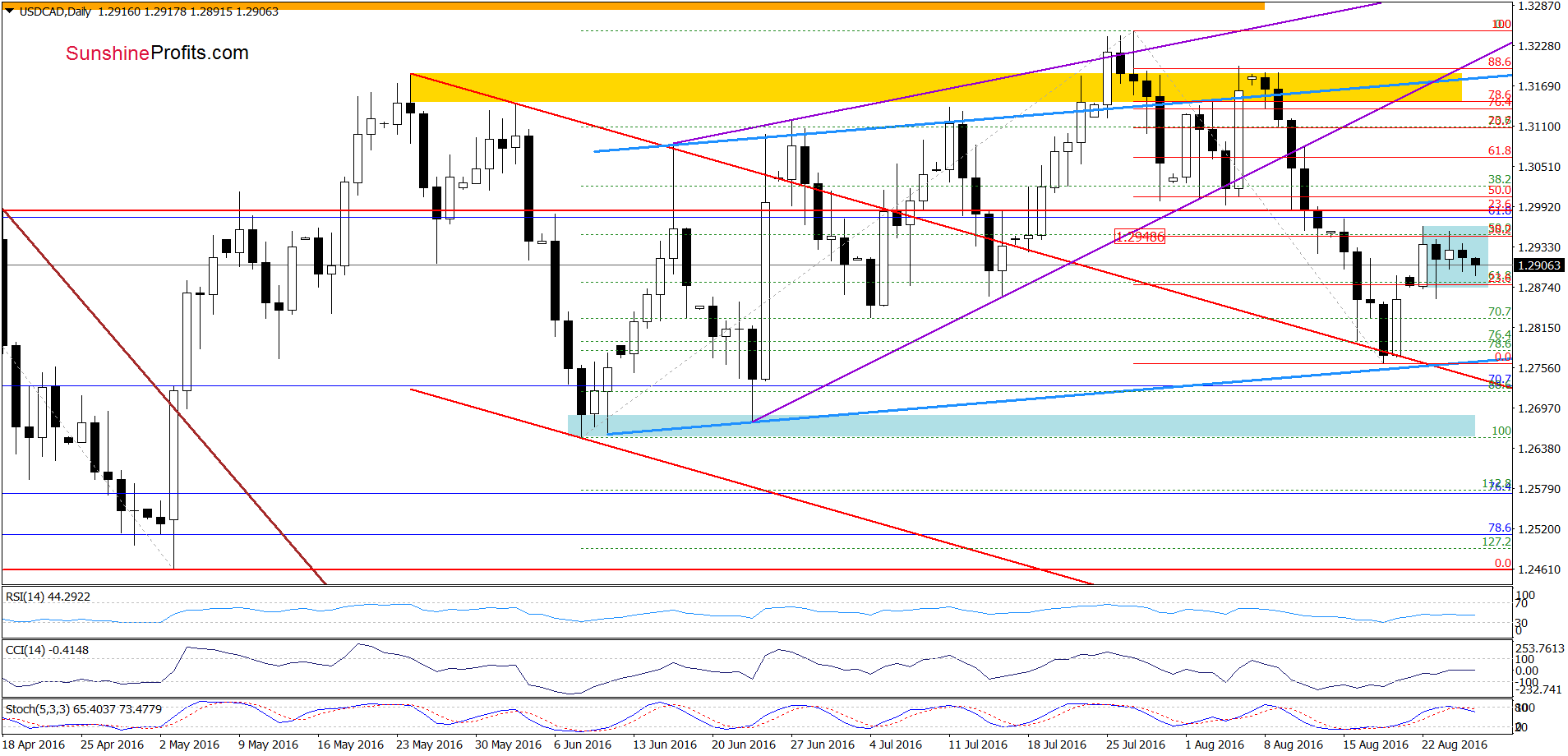Click the 25 Apr 2016 date label
This screenshot has height=756, width=1568.
112,744
